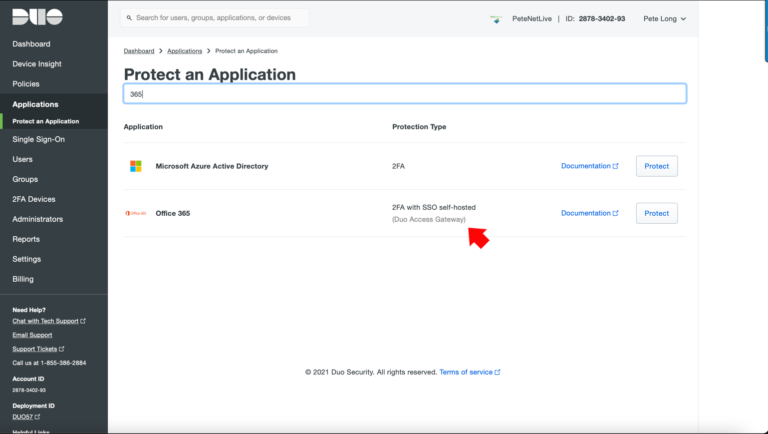Click the Microsoft Azure Active Directory logo icon
Image resolution: width=768 pixels, height=434 pixels.
(136, 166)
